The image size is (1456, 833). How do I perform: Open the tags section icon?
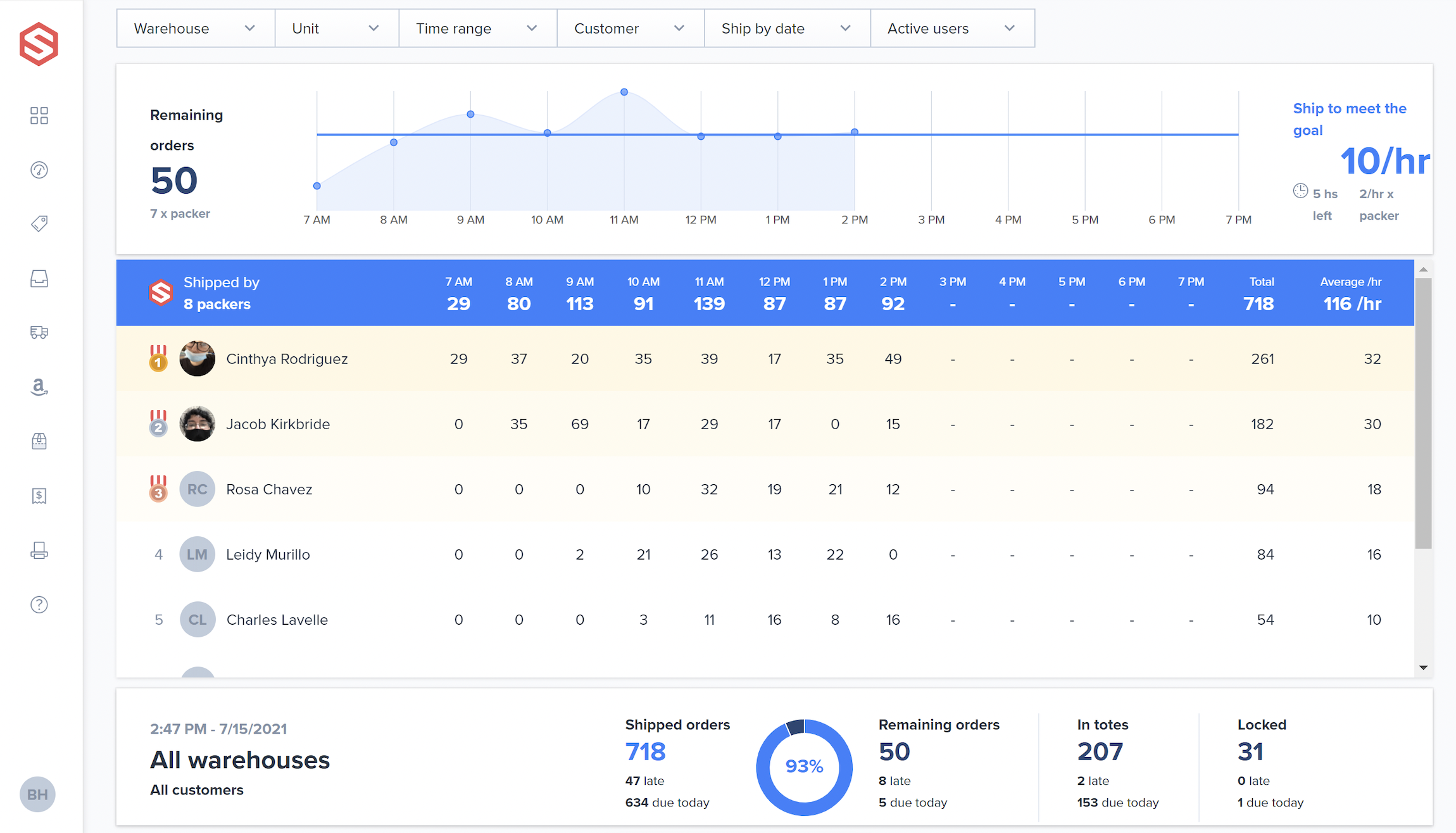pyautogui.click(x=39, y=223)
